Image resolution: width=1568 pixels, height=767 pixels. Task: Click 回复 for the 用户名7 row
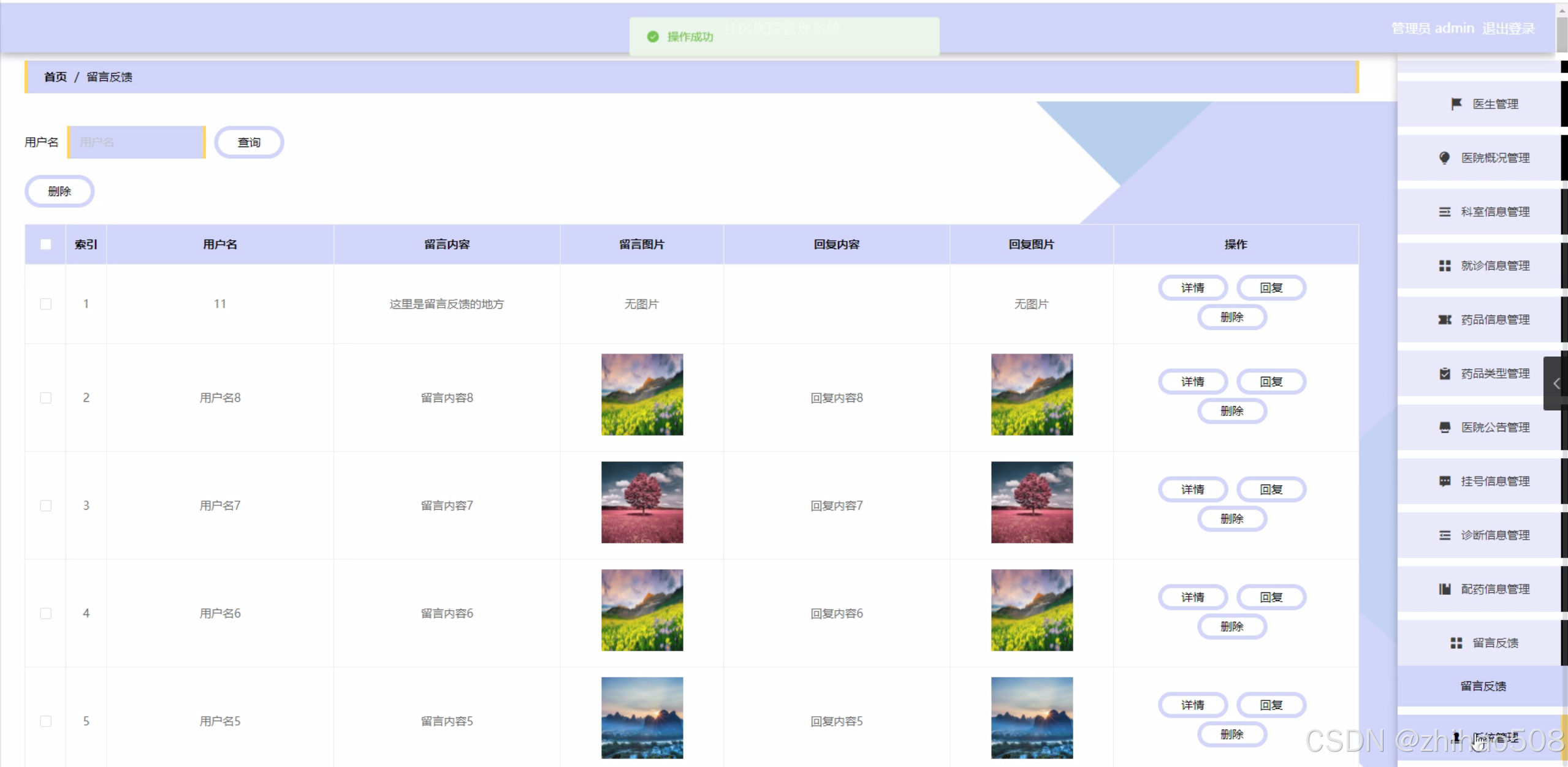tap(1271, 489)
